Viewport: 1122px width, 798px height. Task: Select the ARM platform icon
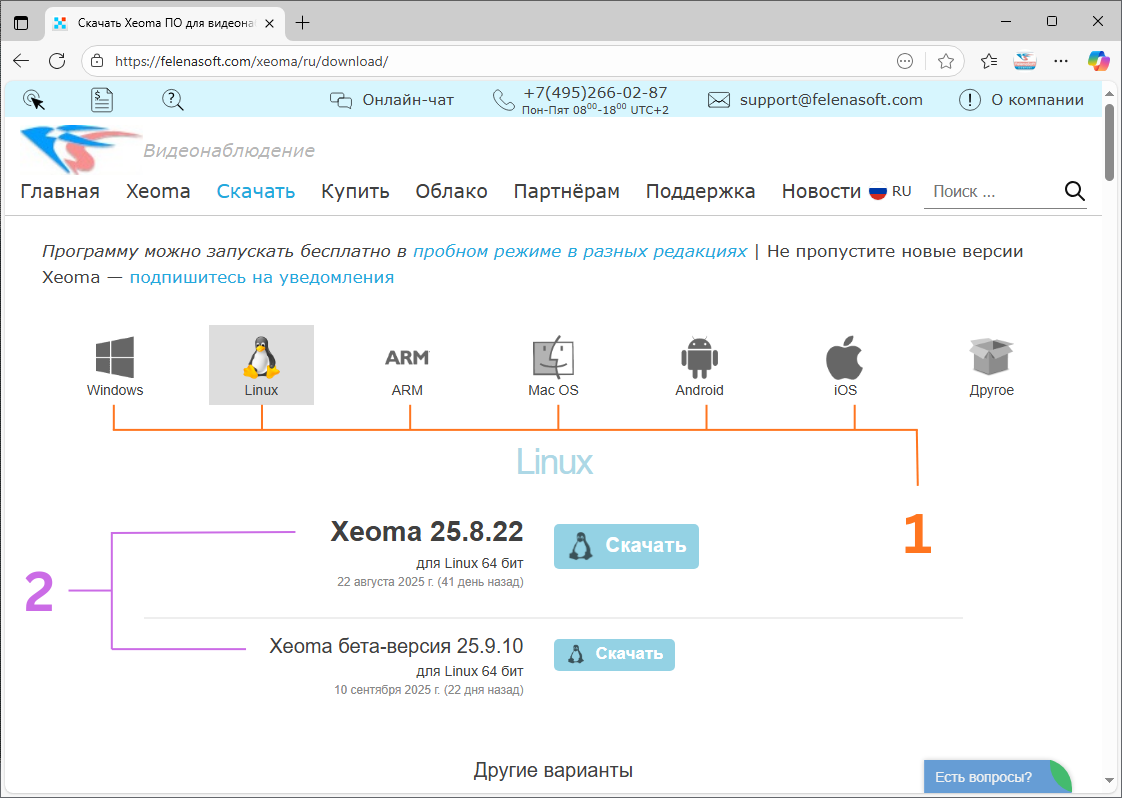407,357
